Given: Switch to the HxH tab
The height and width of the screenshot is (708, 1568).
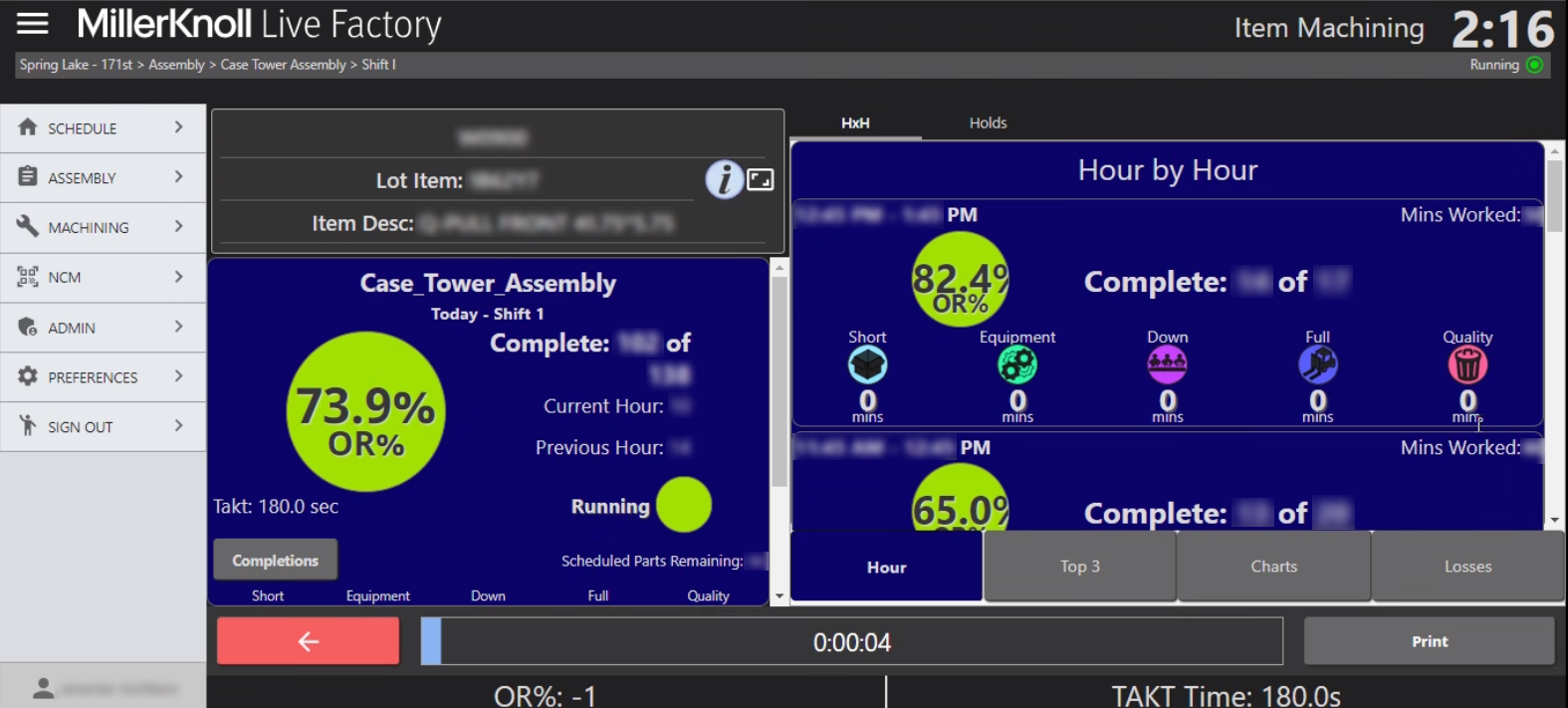Looking at the screenshot, I should 855,122.
